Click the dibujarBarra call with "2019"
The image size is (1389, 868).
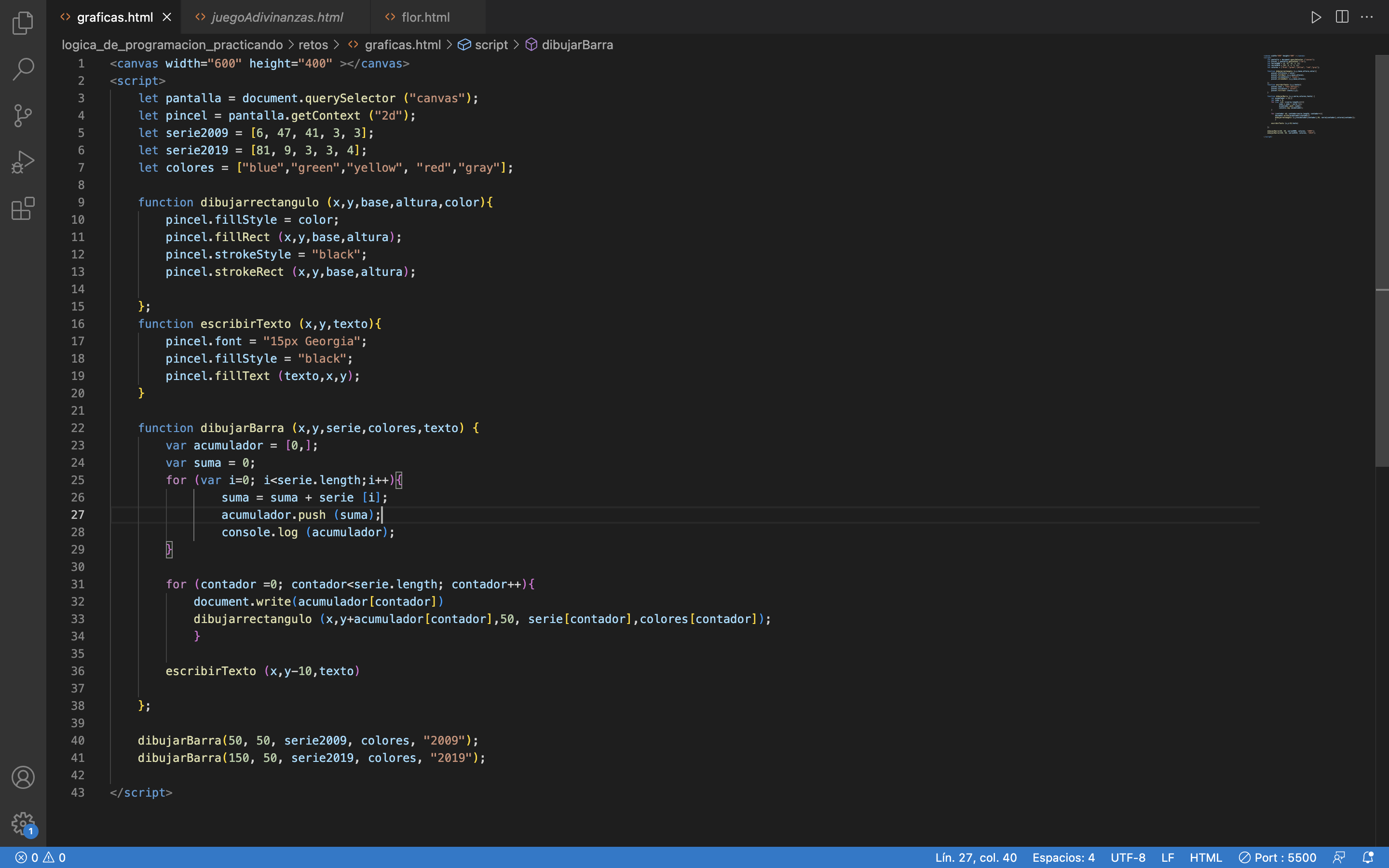coord(312,758)
